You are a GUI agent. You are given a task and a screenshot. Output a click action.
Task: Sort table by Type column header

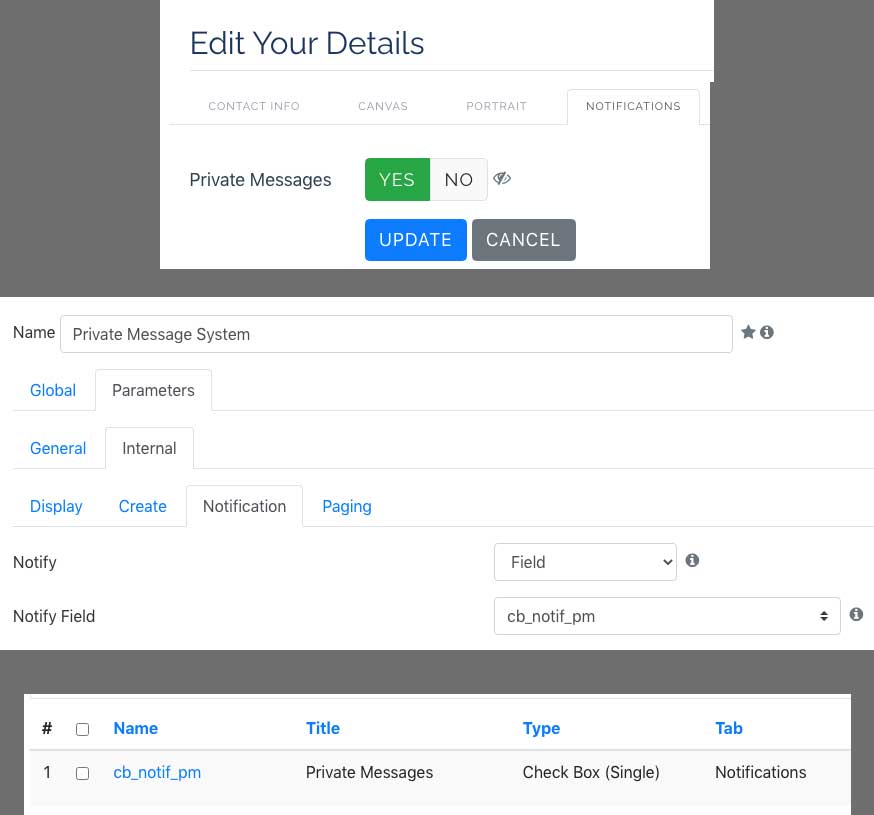click(541, 728)
